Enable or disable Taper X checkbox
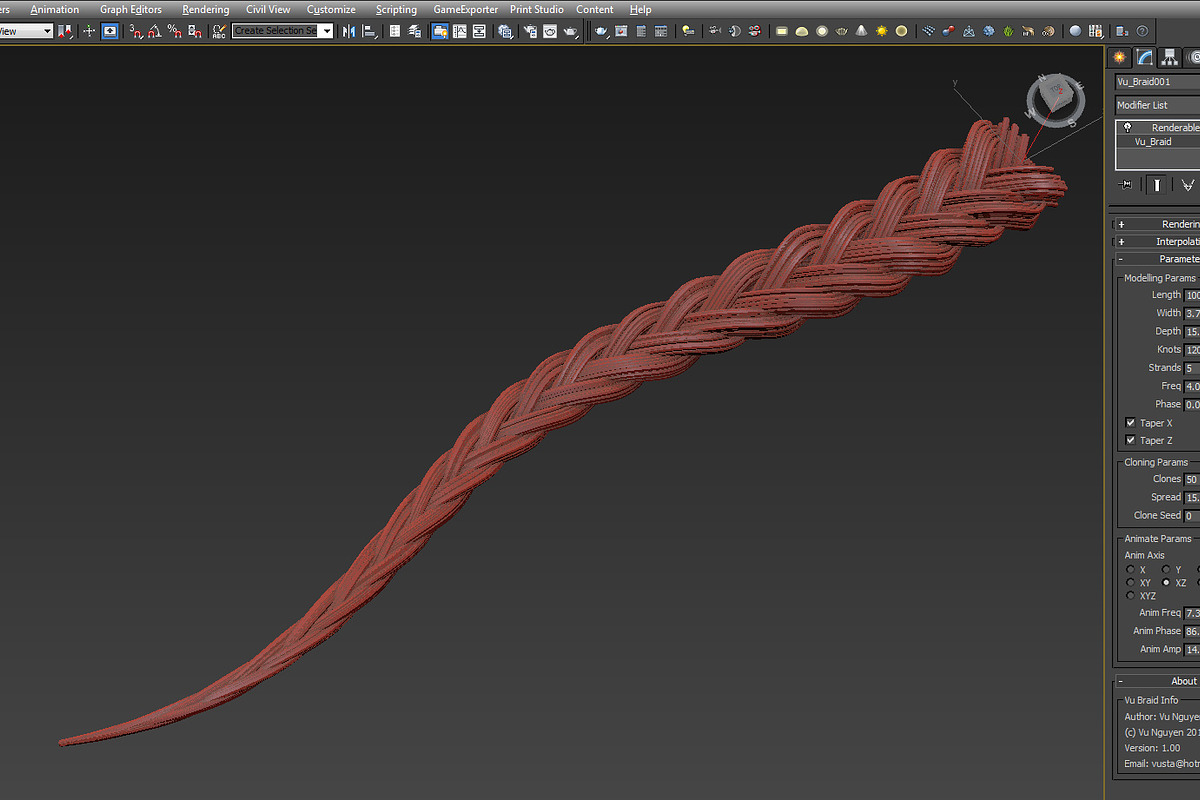This screenshot has width=1200, height=800. pyautogui.click(x=1131, y=423)
